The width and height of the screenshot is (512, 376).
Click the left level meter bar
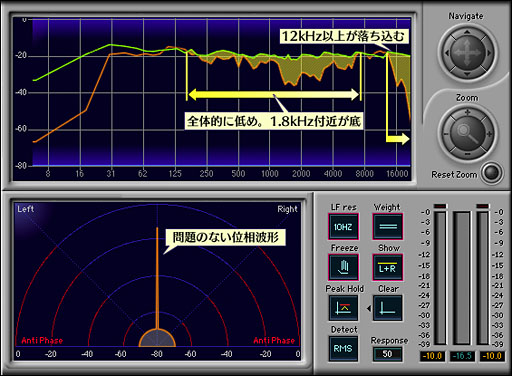(x=440, y=278)
